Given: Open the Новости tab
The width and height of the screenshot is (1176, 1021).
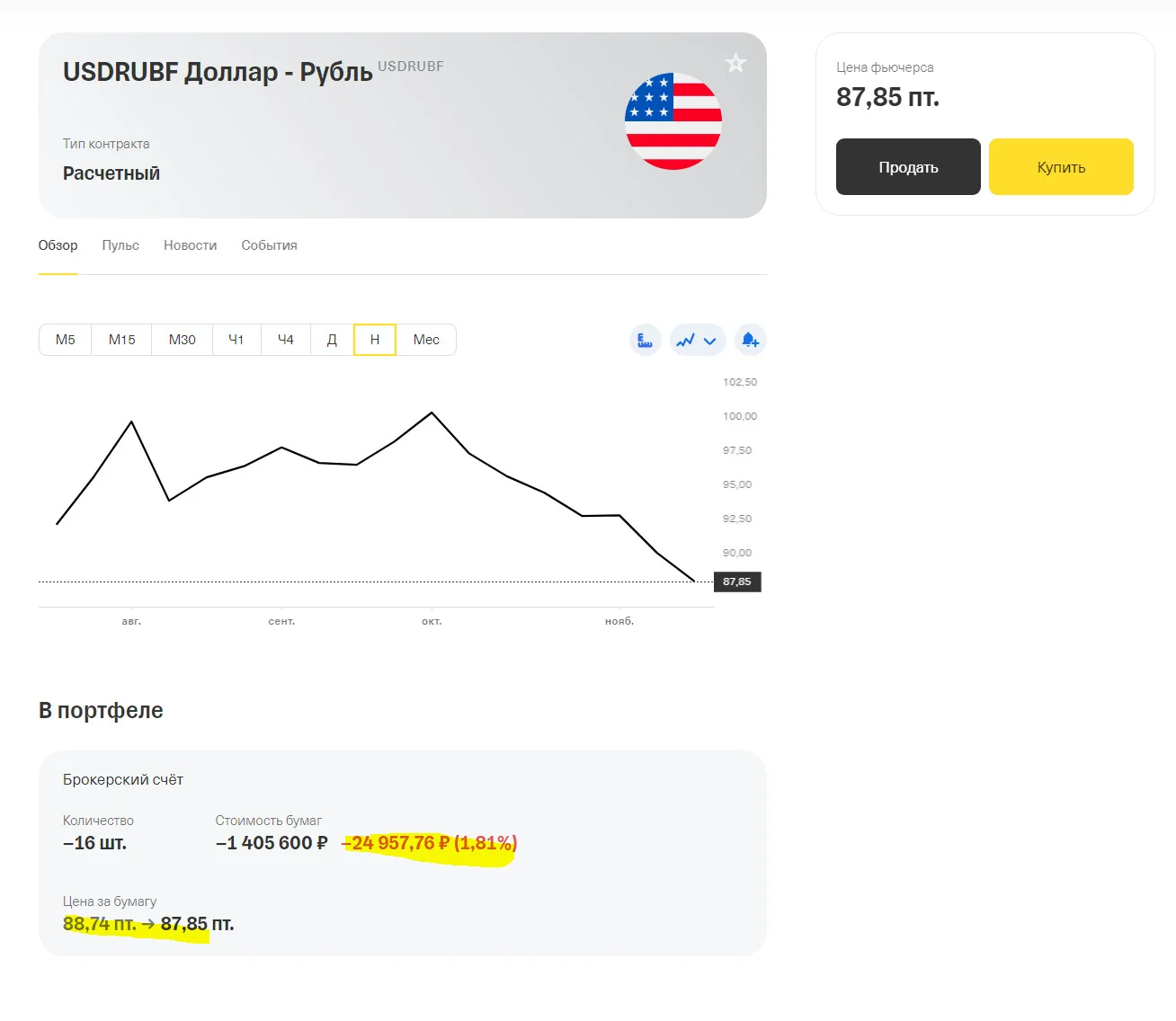Looking at the screenshot, I should [x=190, y=245].
